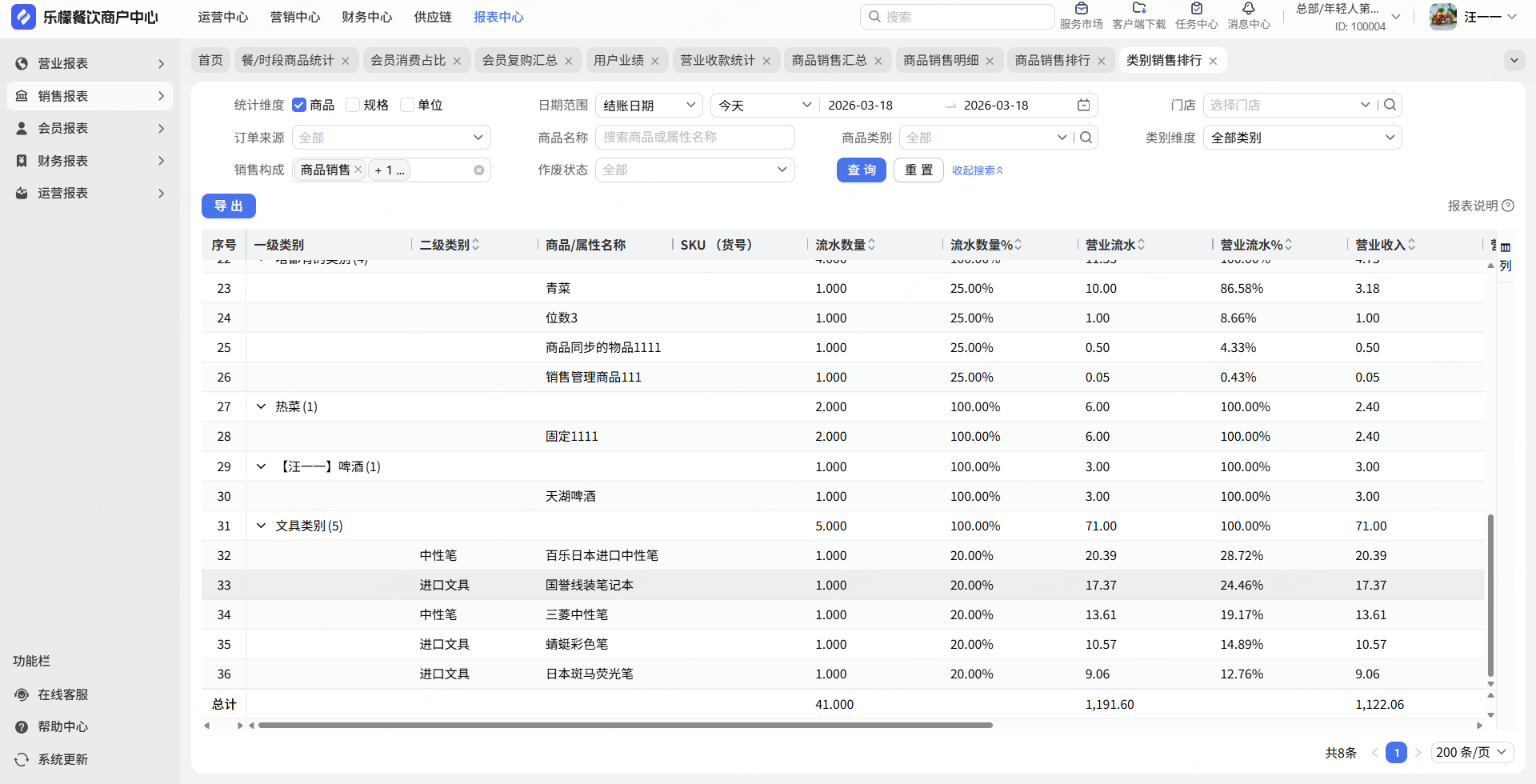Click the 报表说明 help question icon
The width and height of the screenshot is (1536, 784).
[1508, 206]
